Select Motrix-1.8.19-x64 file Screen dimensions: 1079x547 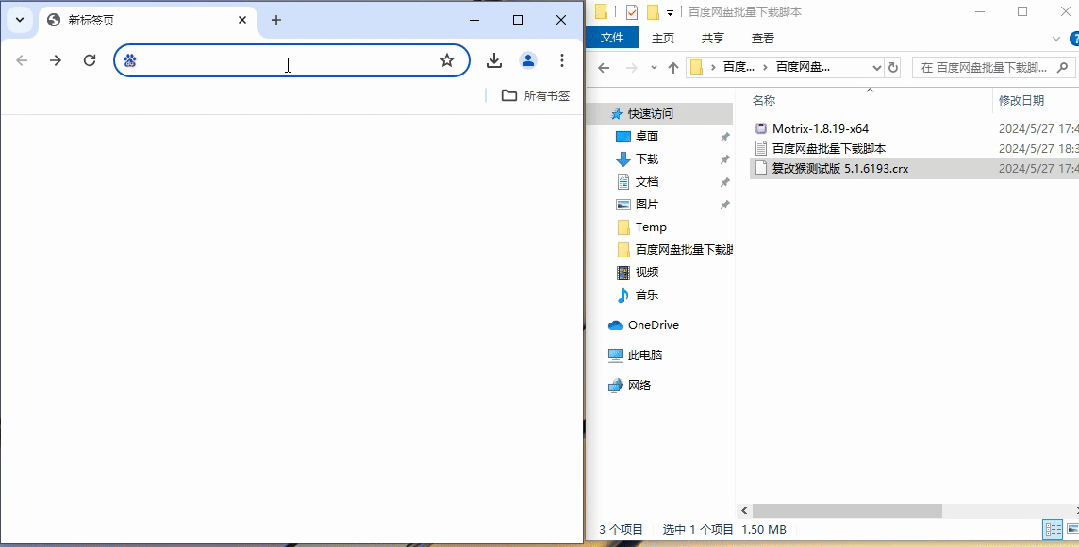pos(820,128)
